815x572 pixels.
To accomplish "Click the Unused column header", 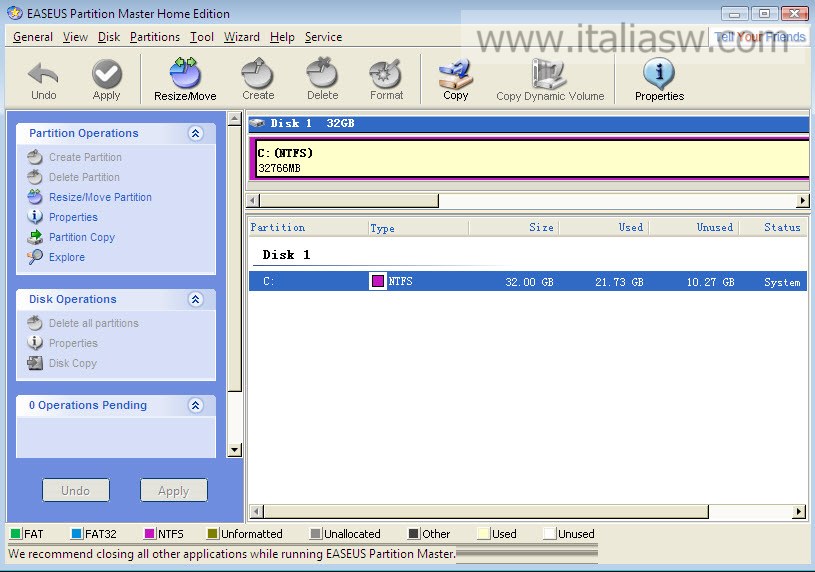I will [694, 228].
